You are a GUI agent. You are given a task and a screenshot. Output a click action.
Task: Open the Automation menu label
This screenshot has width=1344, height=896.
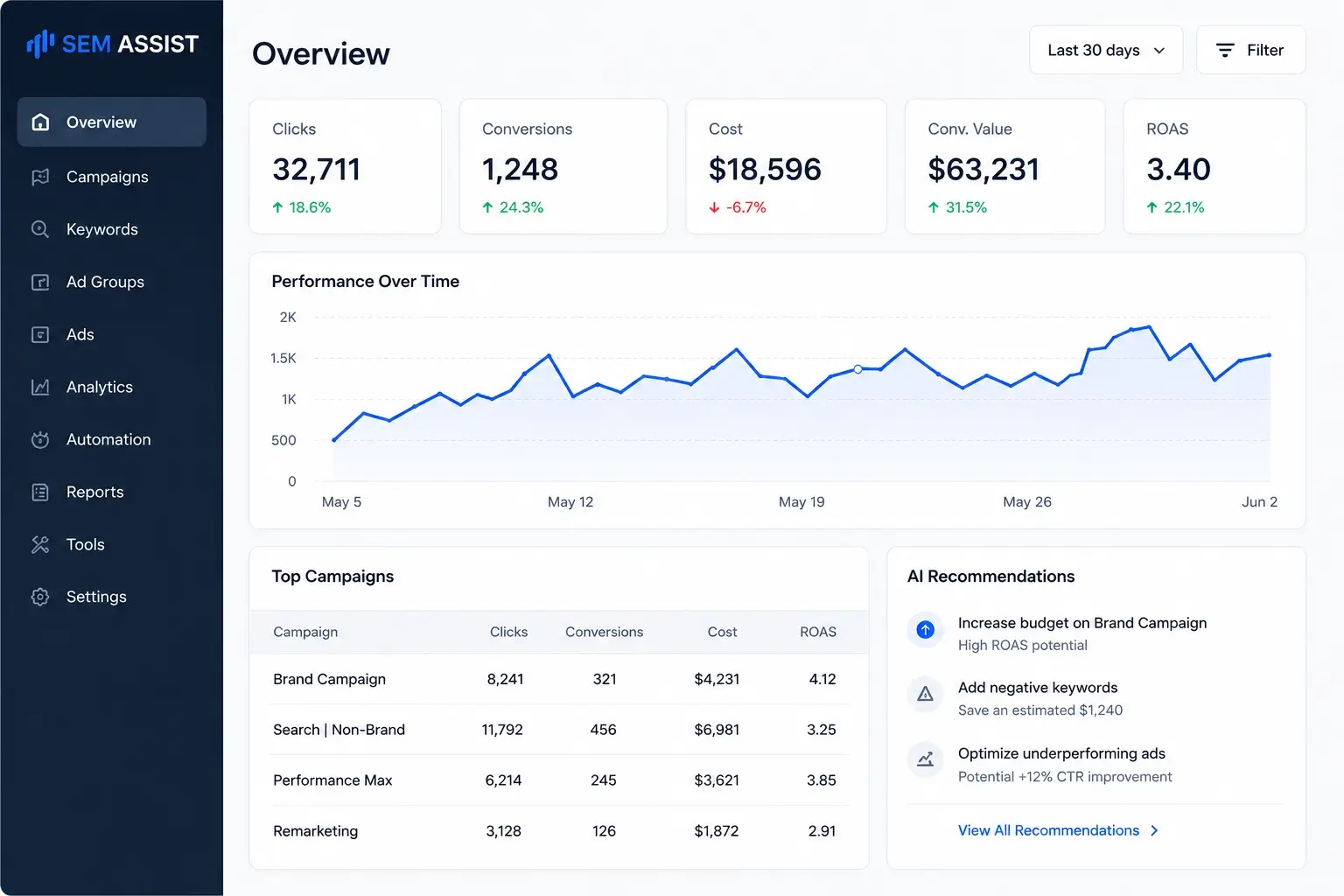pos(108,439)
